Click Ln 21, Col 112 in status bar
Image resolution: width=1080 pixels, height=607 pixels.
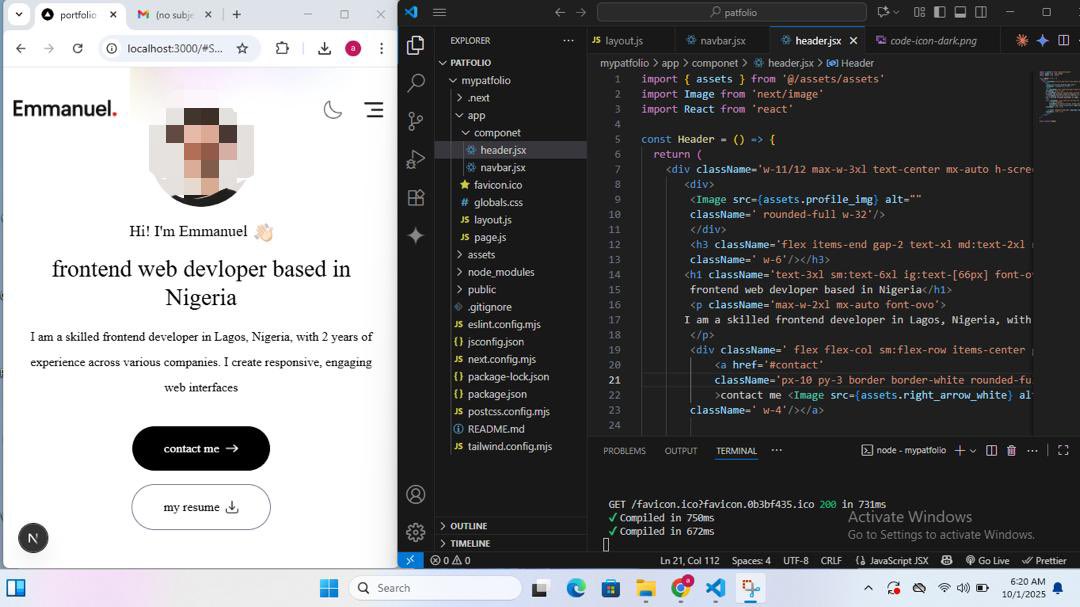pos(689,560)
